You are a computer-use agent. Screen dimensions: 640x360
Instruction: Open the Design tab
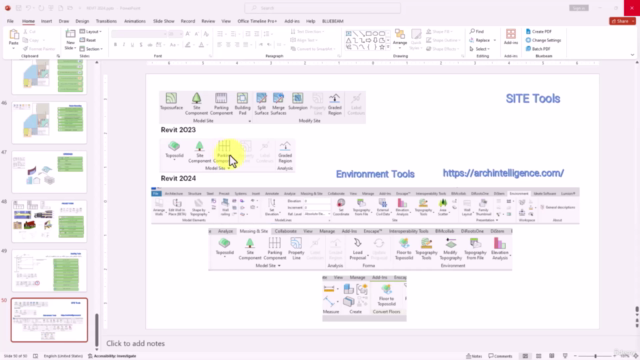(82, 21)
